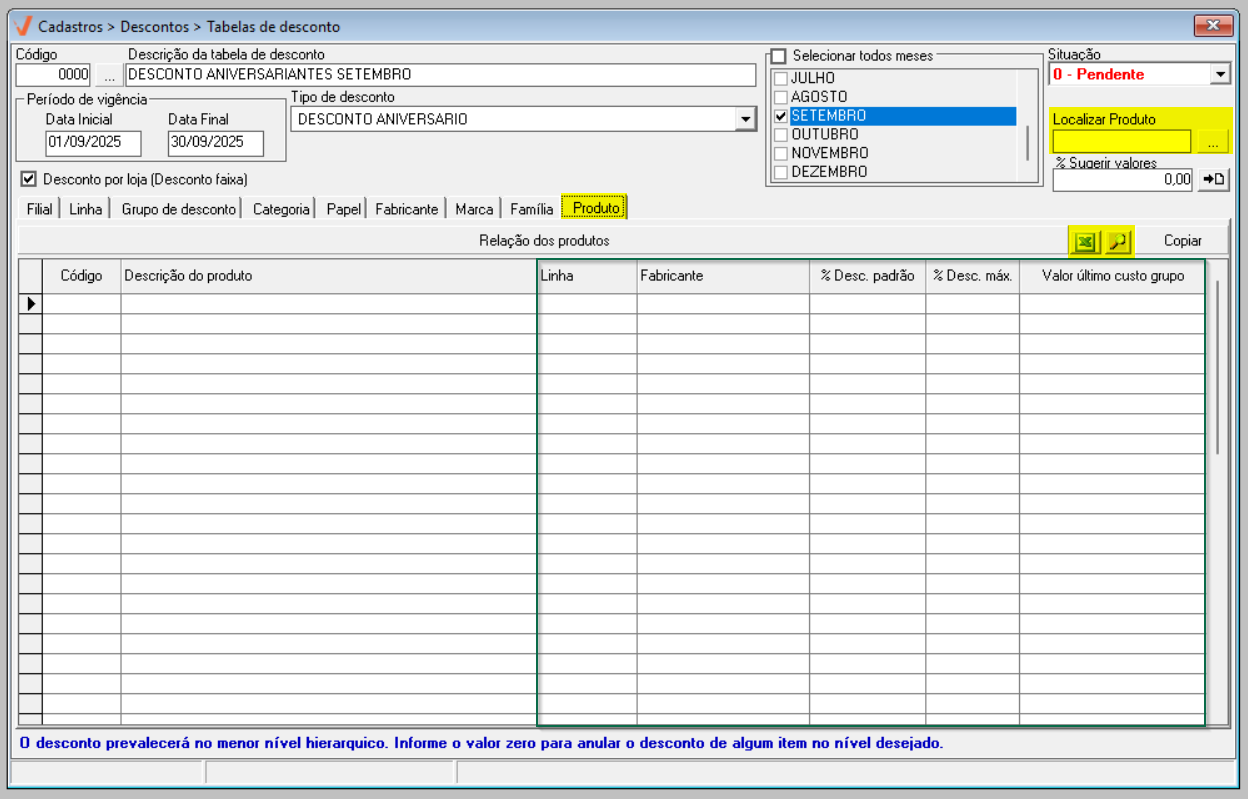Uncheck the SETEMBRO month checkbox
The width and height of the screenshot is (1248, 799).
click(781, 116)
